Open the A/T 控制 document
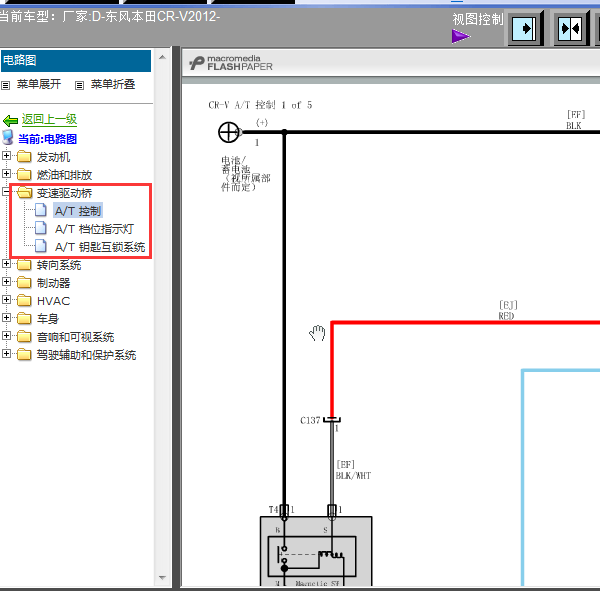Image resolution: width=600 pixels, height=591 pixels. (78, 211)
